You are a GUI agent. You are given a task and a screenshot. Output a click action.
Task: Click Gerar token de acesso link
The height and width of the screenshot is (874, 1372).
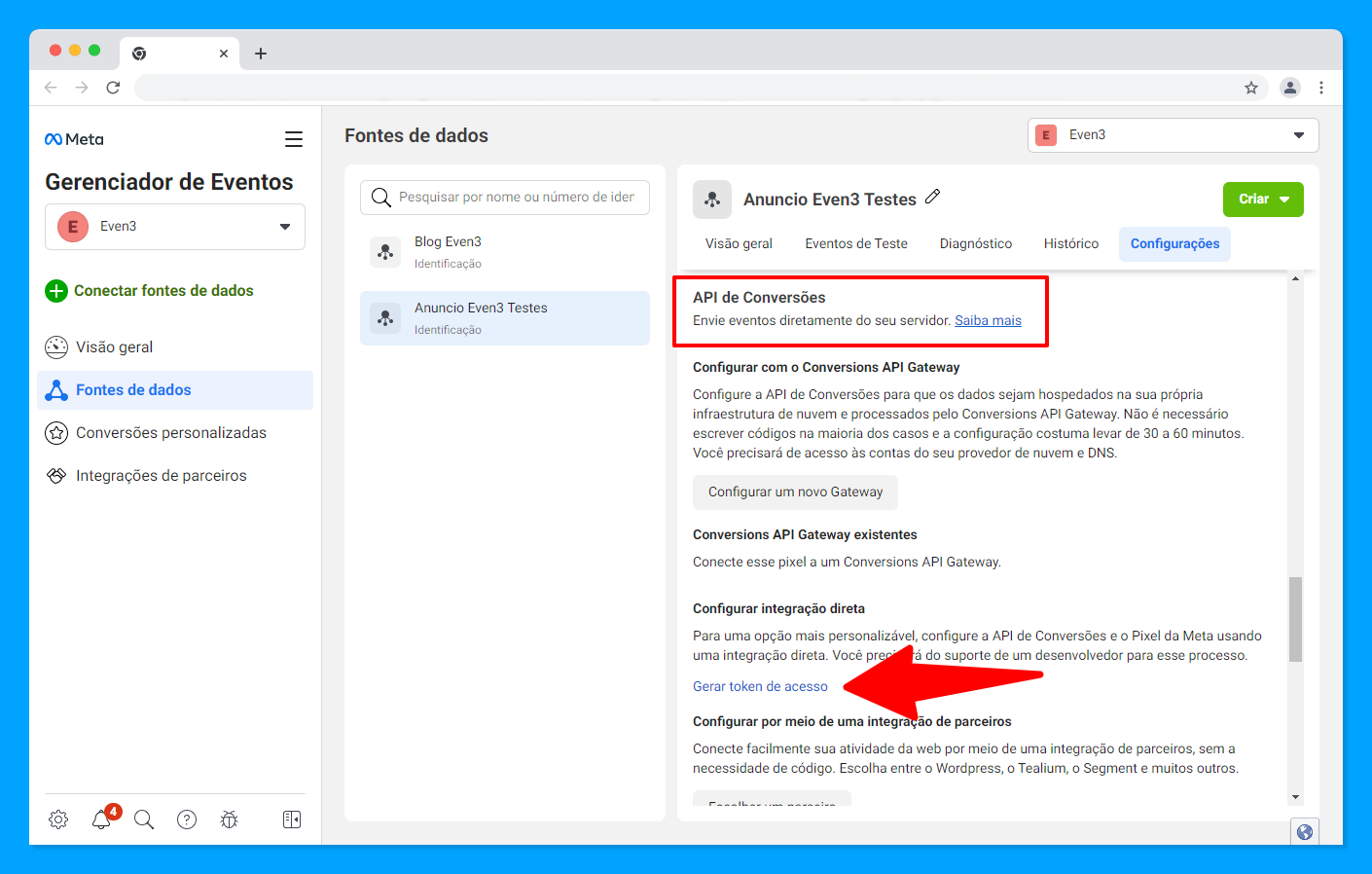(760, 686)
